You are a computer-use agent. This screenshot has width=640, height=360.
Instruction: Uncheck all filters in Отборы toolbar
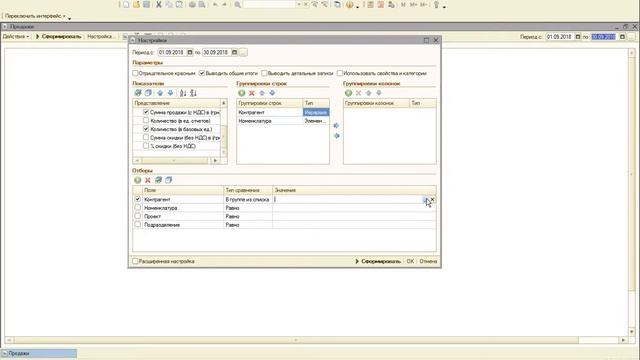click(x=169, y=180)
